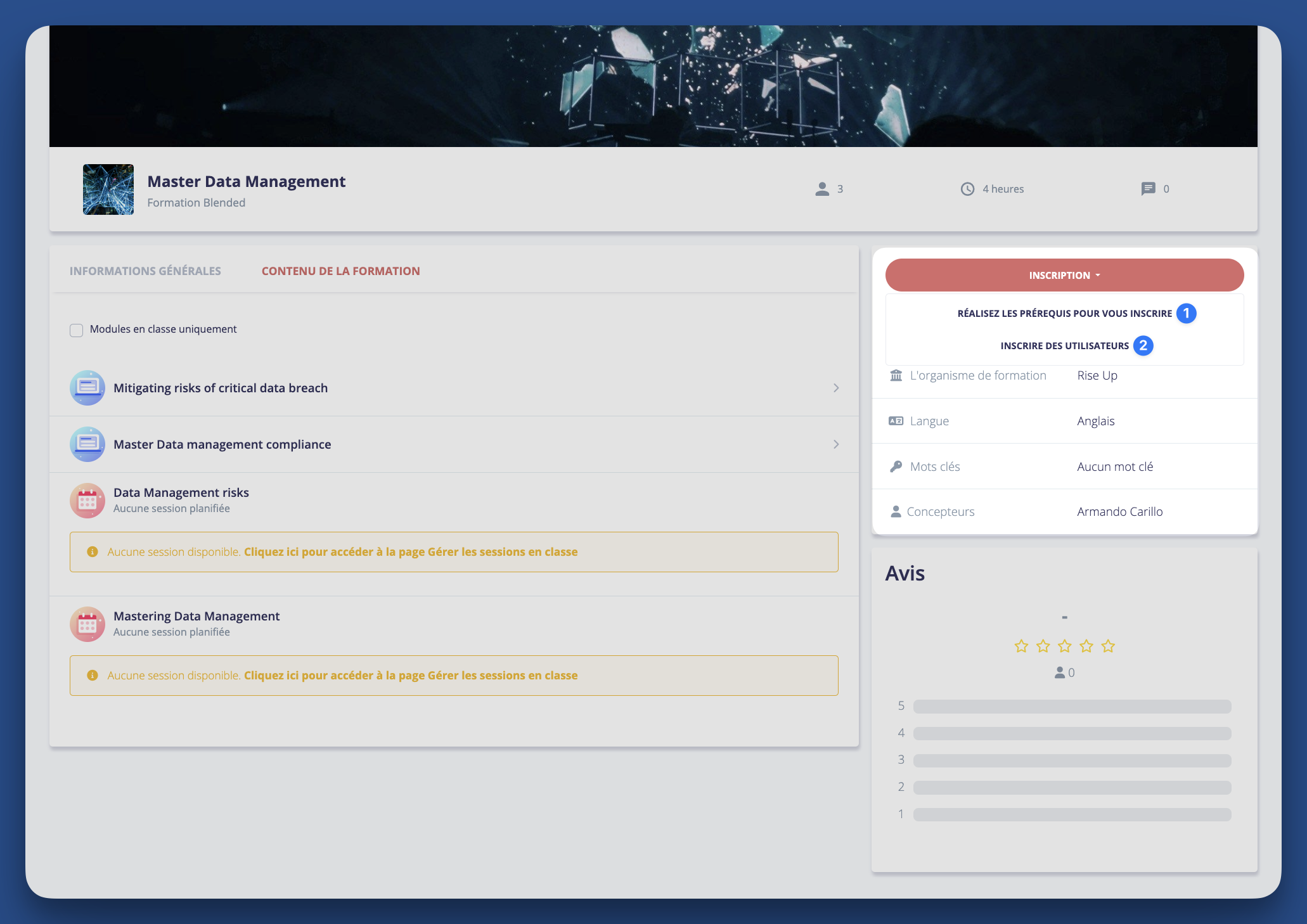Expand Mitigating risks of critical data breach chevron
Image resolution: width=1307 pixels, height=924 pixels.
(x=836, y=388)
